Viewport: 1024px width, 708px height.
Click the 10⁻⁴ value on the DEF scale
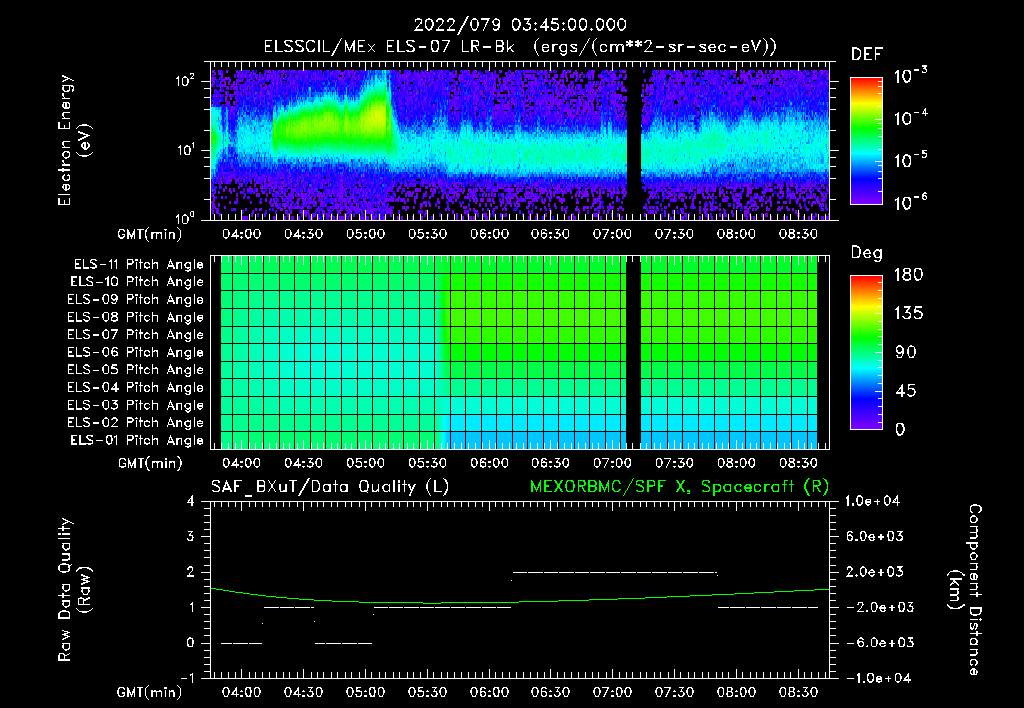click(910, 118)
